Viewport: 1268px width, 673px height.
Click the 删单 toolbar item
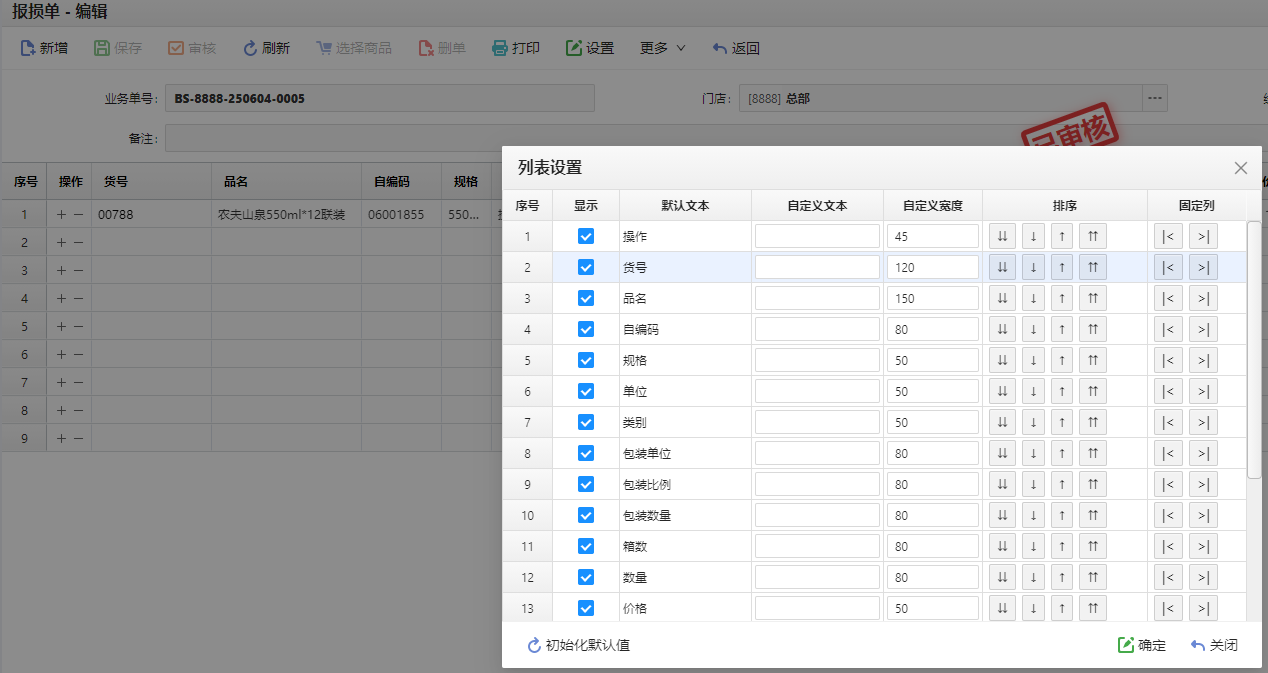coord(442,48)
